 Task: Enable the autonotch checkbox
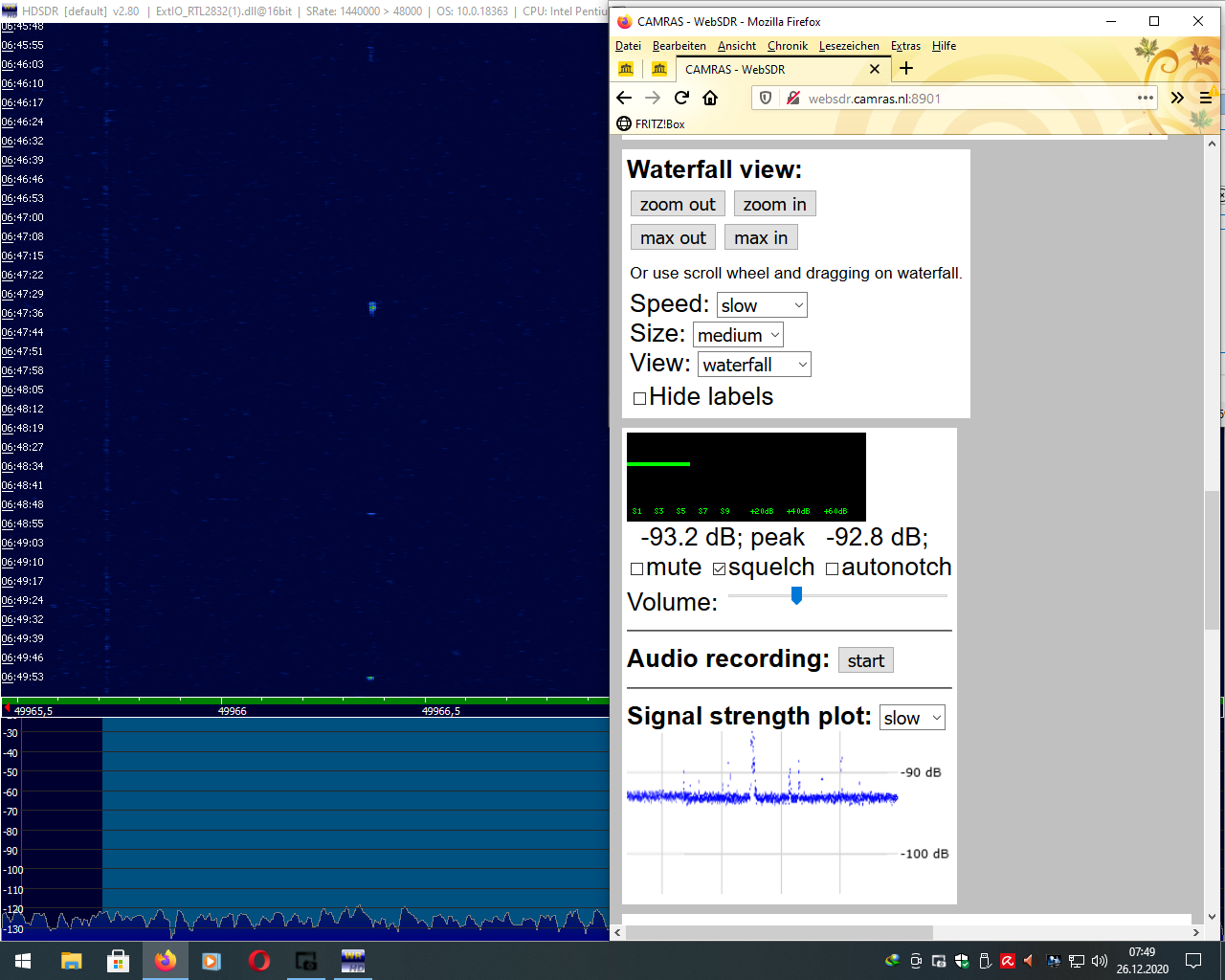(832, 568)
